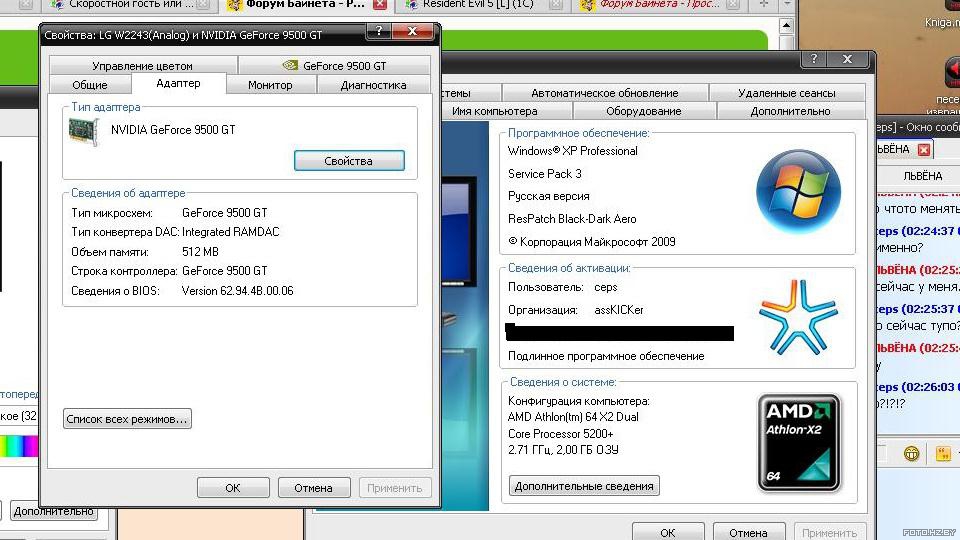
Task: Click the smiley emoticon icon in chat
Action: (912, 454)
